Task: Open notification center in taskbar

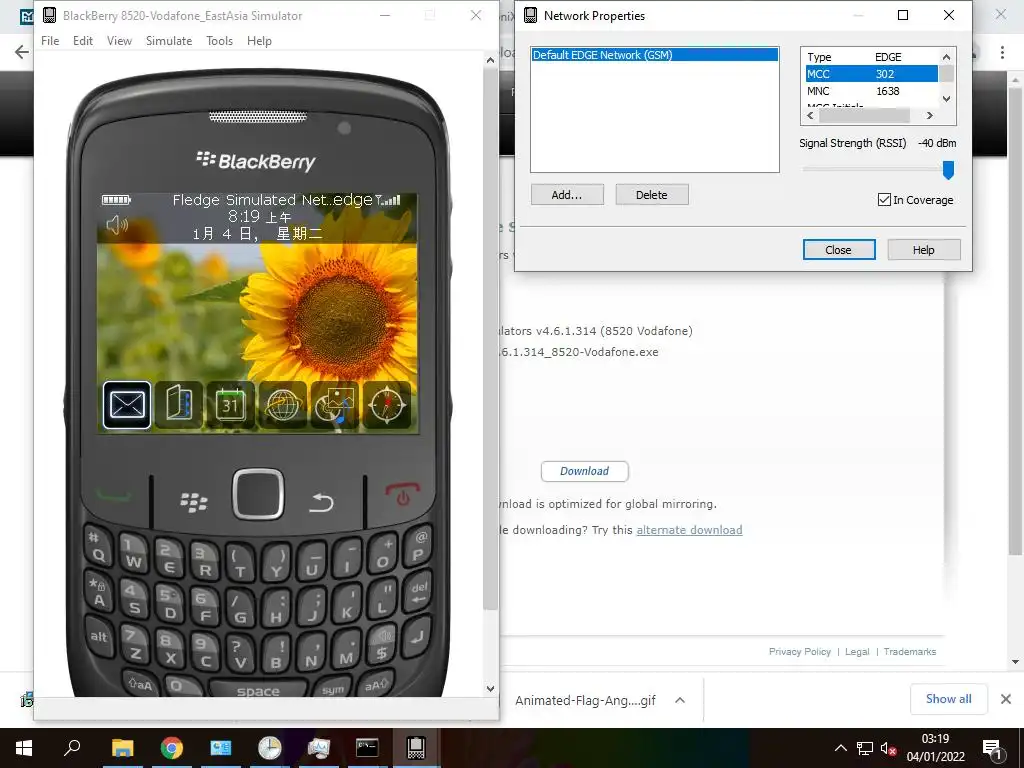Action: tap(992, 749)
